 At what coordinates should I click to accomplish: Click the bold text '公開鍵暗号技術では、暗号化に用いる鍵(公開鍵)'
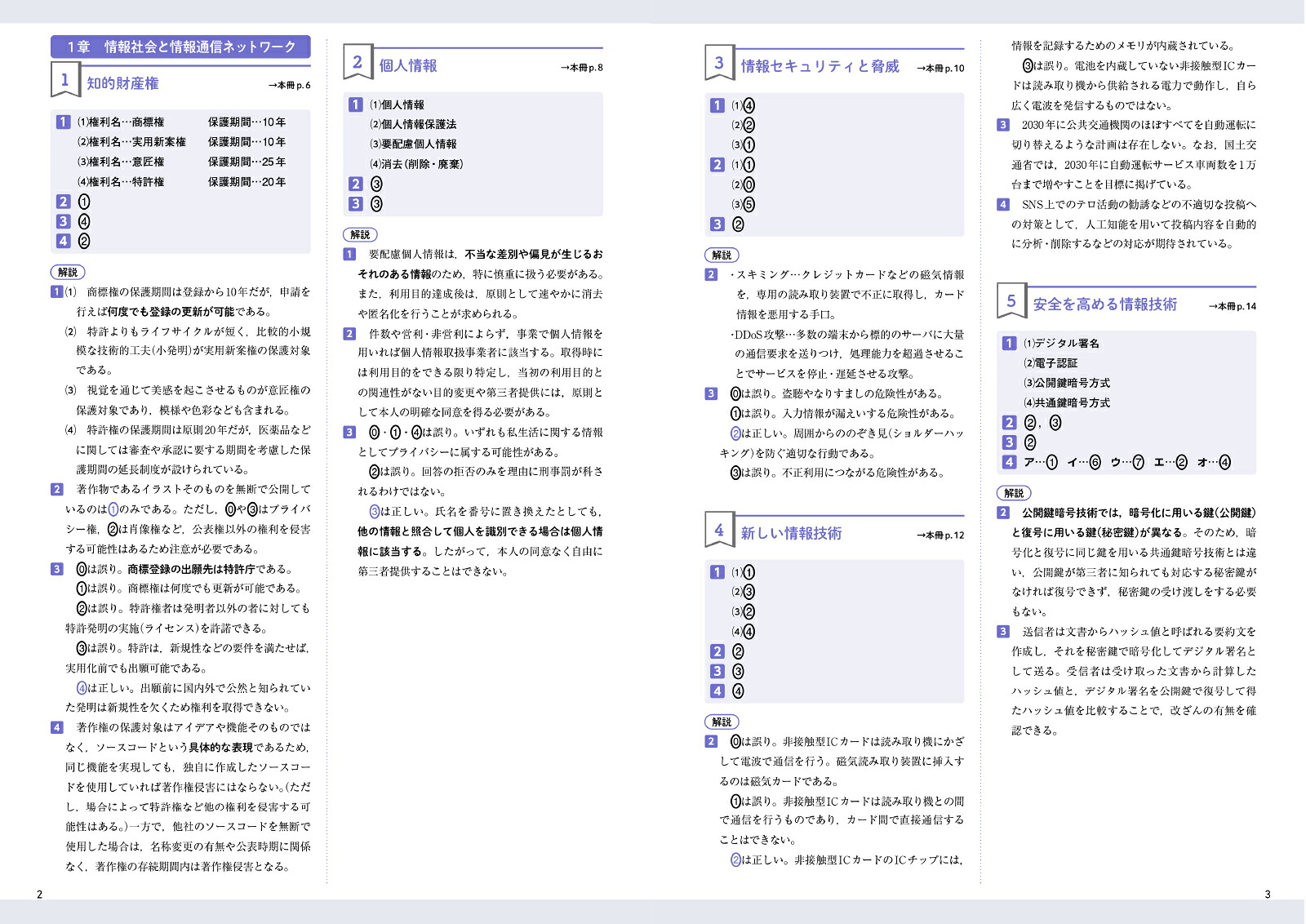[1139, 513]
